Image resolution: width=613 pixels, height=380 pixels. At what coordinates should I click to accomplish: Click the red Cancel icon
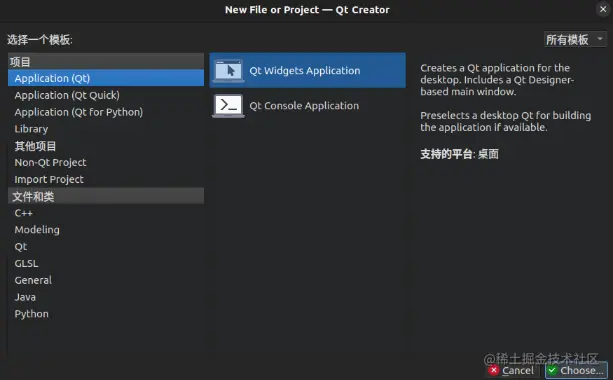(x=494, y=370)
